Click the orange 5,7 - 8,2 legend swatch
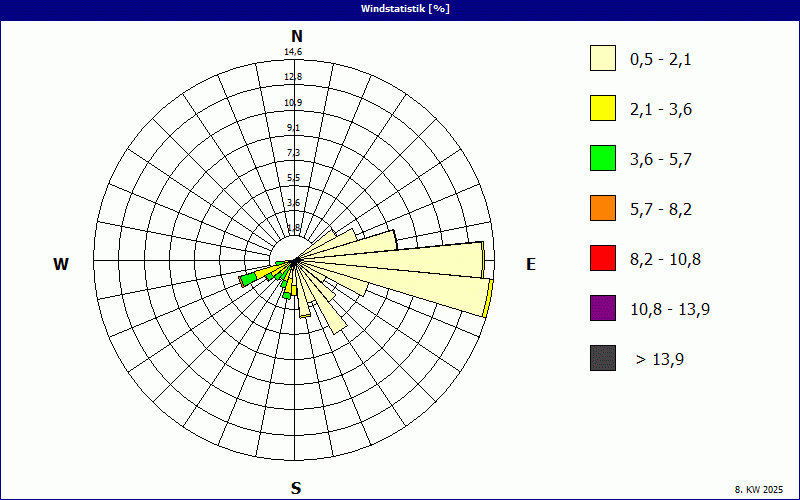 click(603, 208)
